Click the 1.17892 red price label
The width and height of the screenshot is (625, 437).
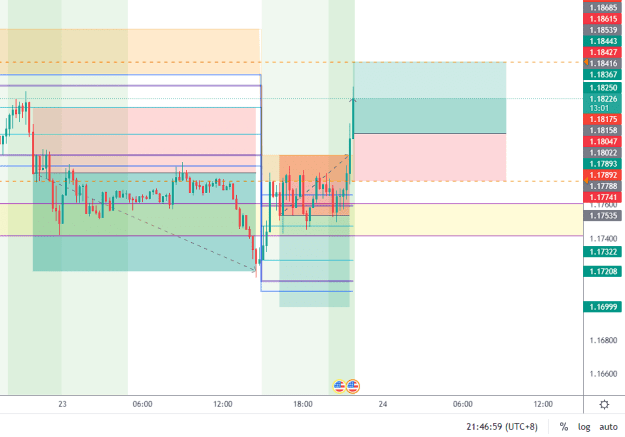point(603,175)
